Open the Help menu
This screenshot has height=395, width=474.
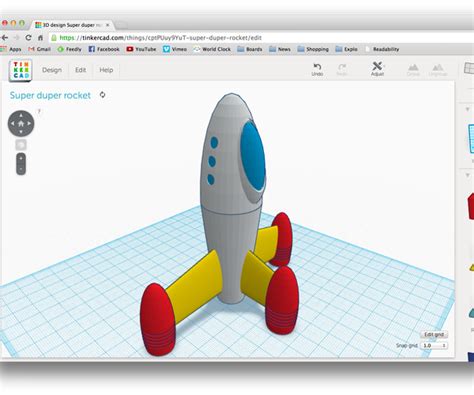pyautogui.click(x=106, y=70)
